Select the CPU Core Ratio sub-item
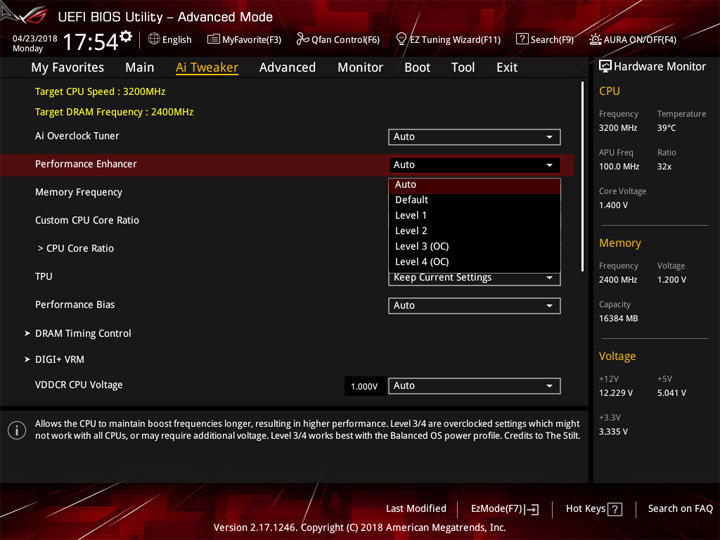This screenshot has height=540, width=720. [x=76, y=248]
